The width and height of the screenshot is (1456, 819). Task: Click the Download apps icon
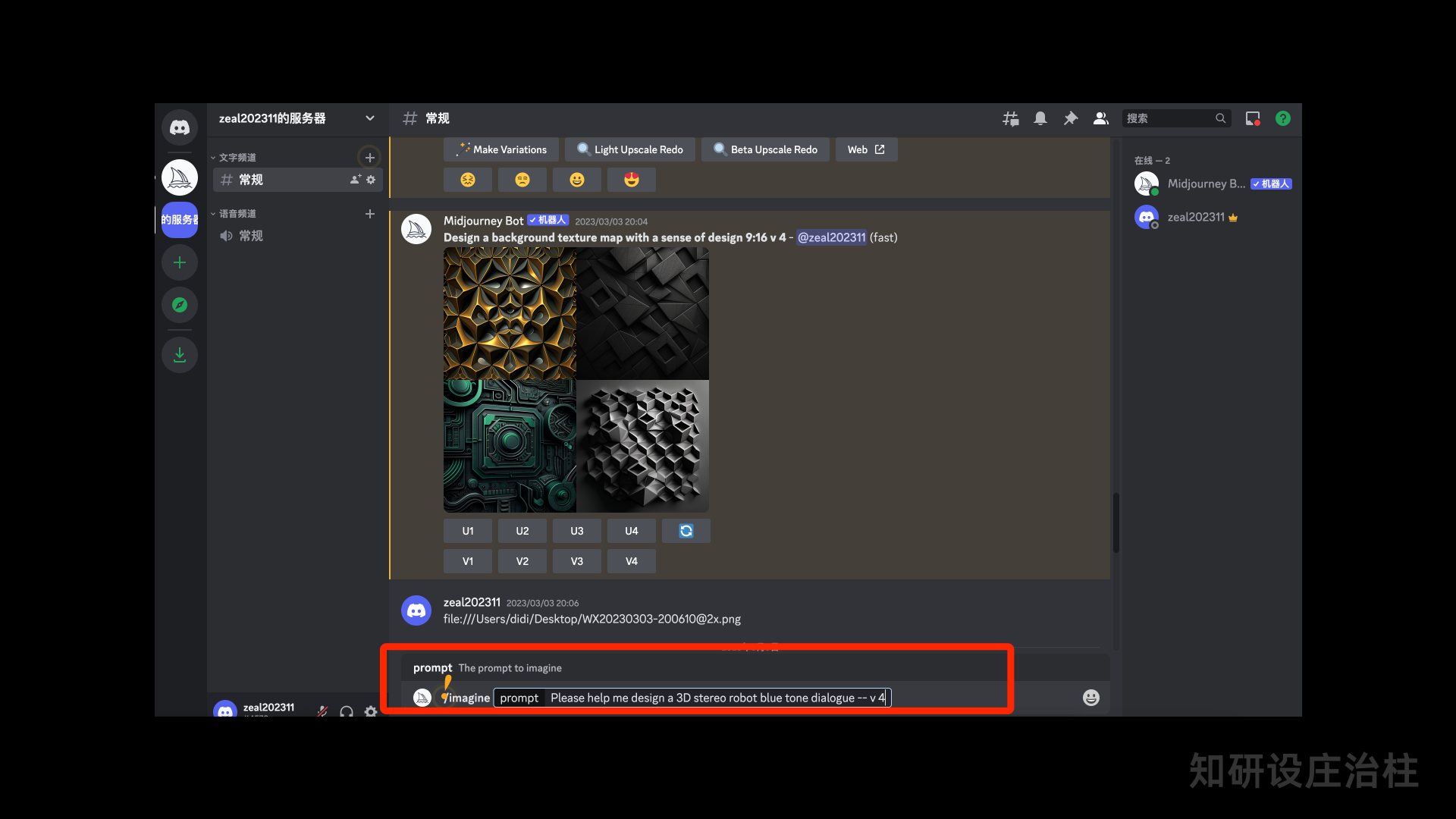[180, 354]
